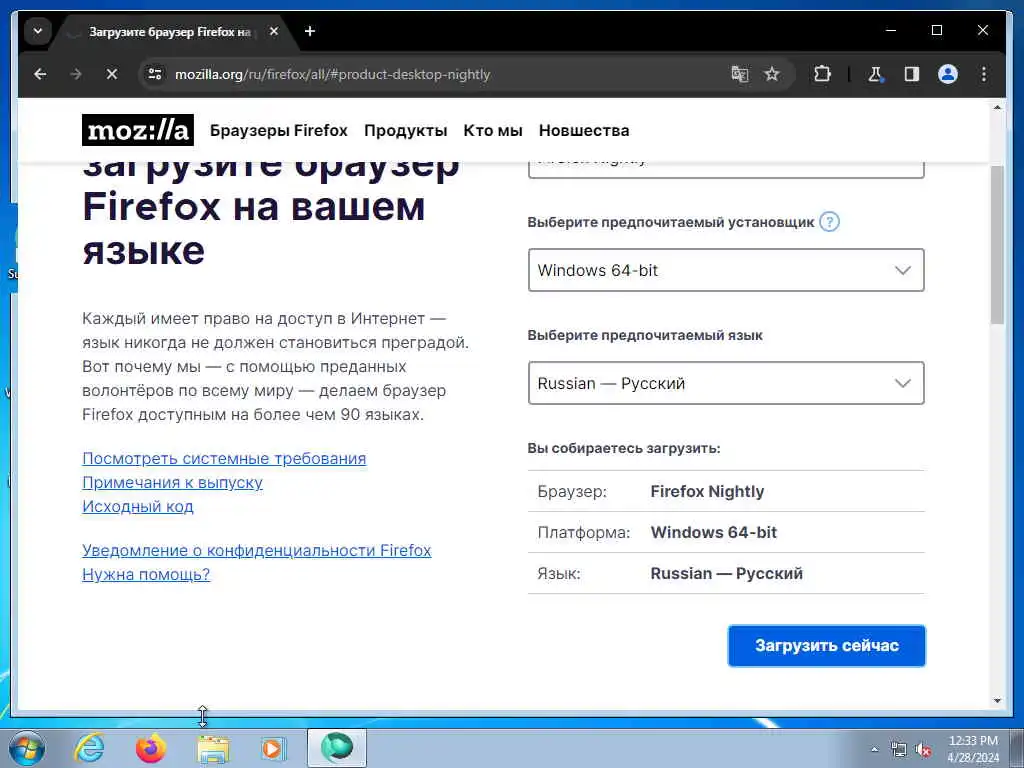Open 'Примечания к выпуску' link
Viewport: 1024px width, 768px height.
pos(172,483)
